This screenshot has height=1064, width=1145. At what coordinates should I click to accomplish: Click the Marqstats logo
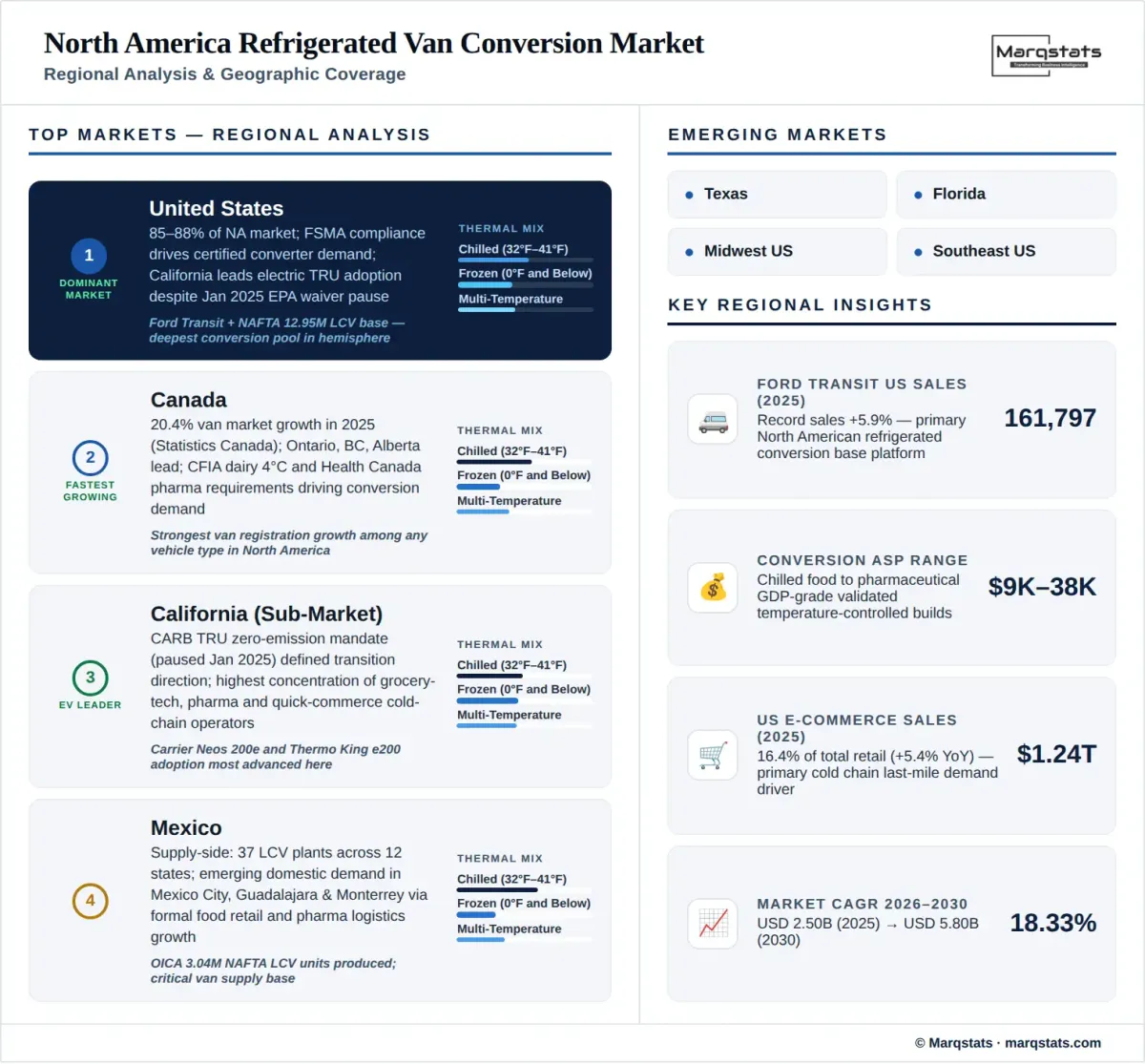point(1048,54)
